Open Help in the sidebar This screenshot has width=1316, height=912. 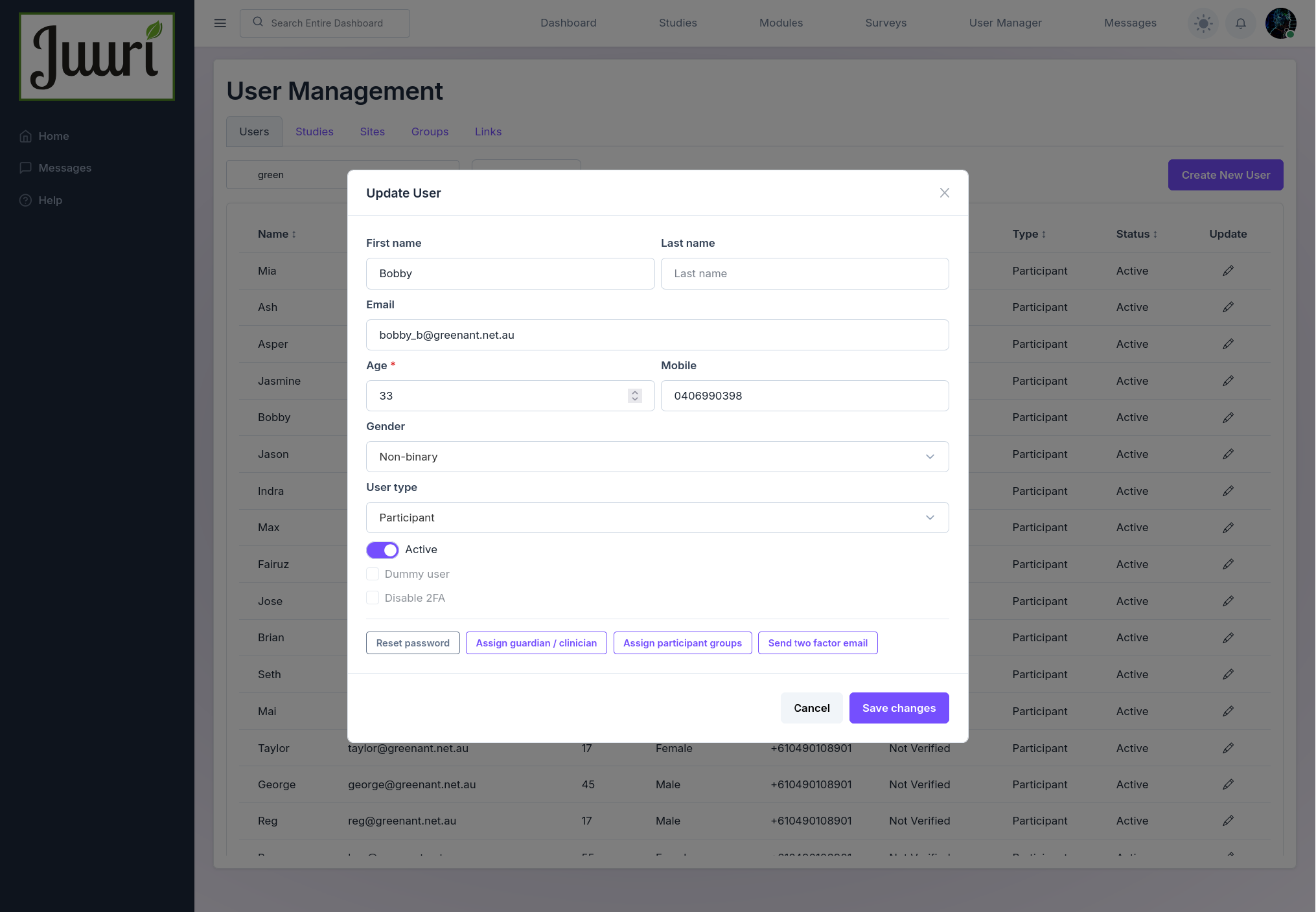41,200
